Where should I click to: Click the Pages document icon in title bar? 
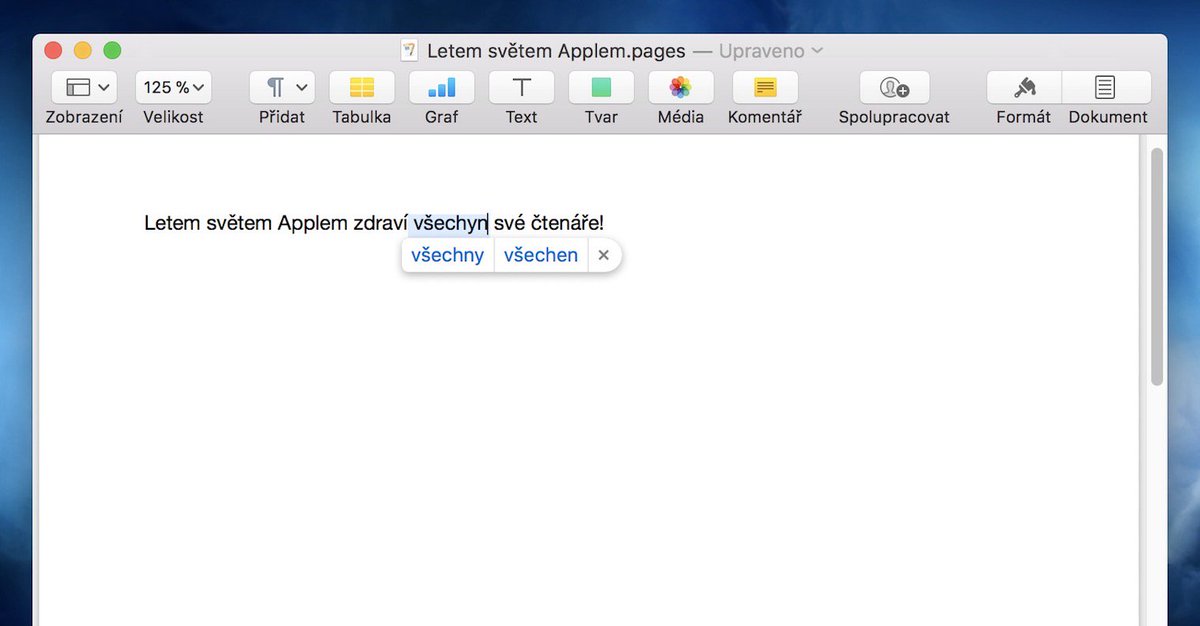(x=409, y=50)
